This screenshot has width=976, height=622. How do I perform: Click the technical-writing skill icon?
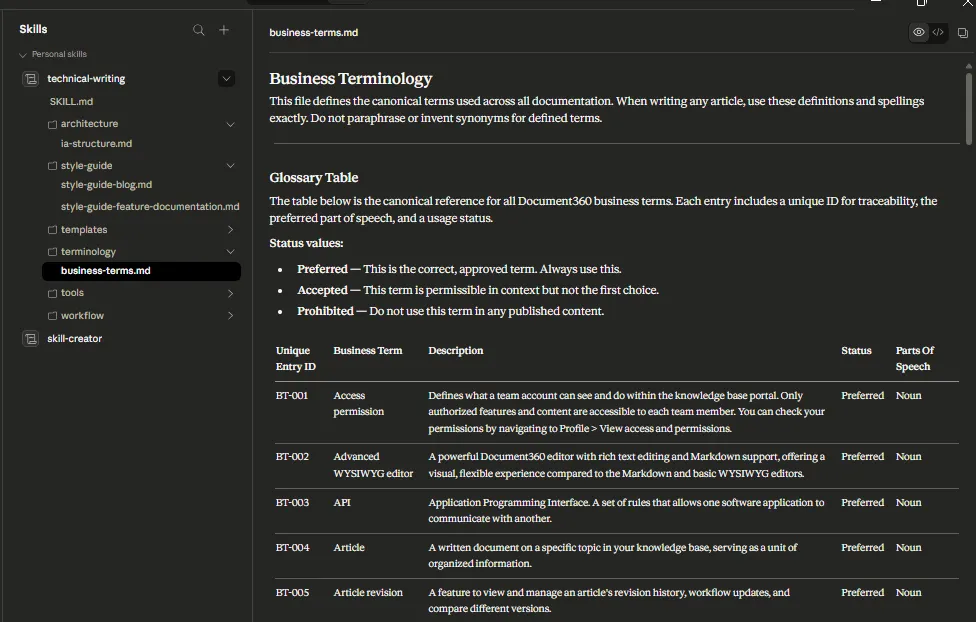30,79
